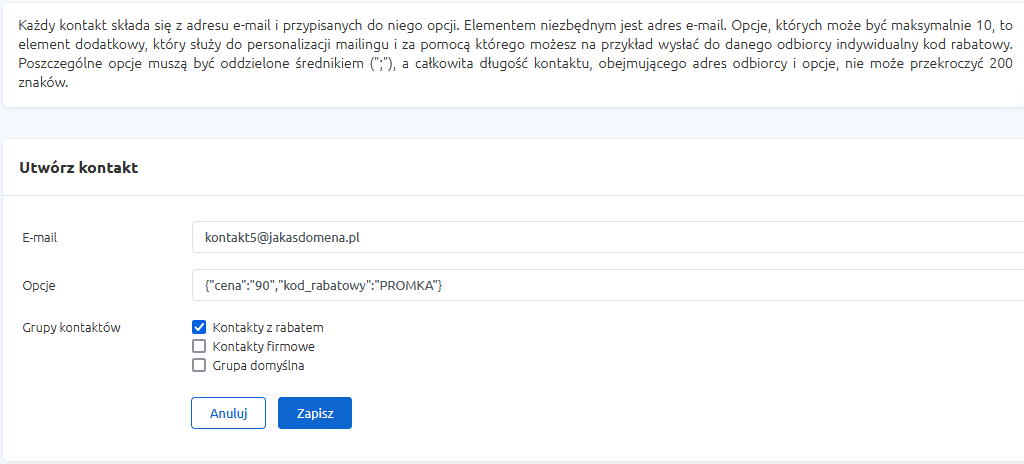Click the Kontakty z rabatem label text
The image size is (1024, 464).
click(x=268, y=327)
